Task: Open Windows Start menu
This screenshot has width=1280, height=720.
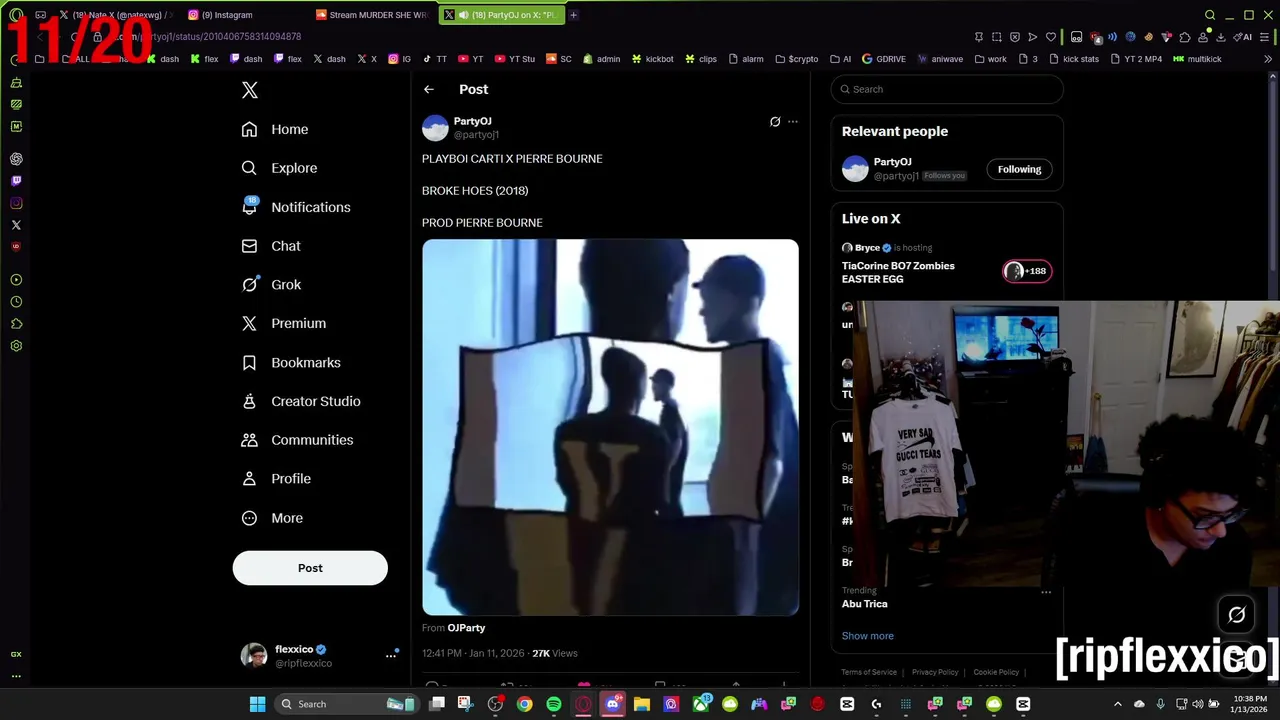Action: pos(257,704)
